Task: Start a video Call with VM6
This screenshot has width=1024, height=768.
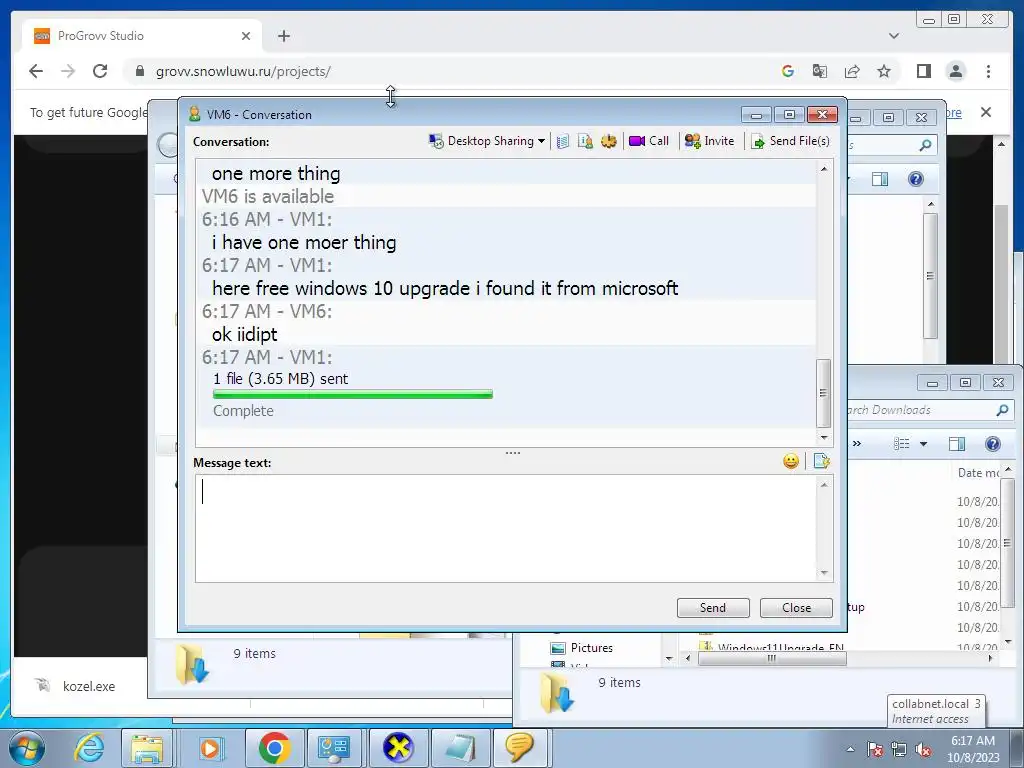Action: pyautogui.click(x=649, y=141)
